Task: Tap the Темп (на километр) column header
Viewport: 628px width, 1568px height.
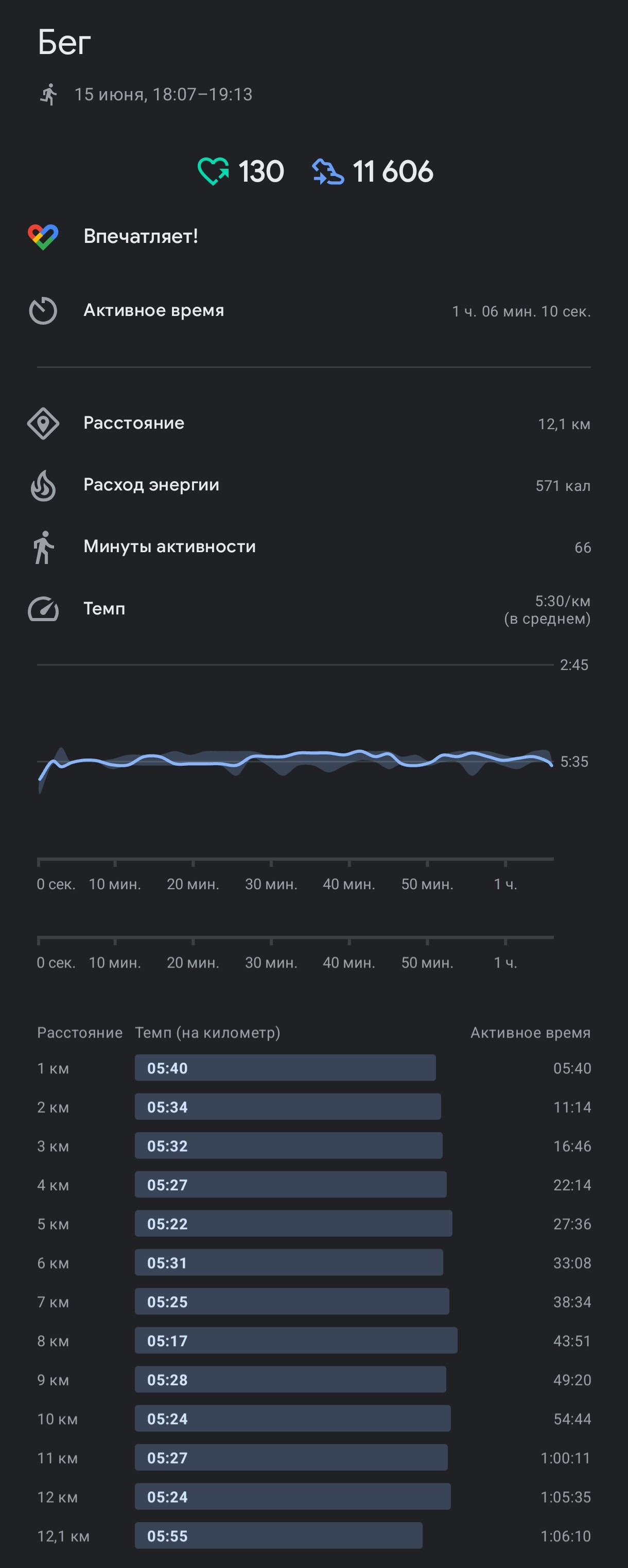Action: coord(207,1032)
